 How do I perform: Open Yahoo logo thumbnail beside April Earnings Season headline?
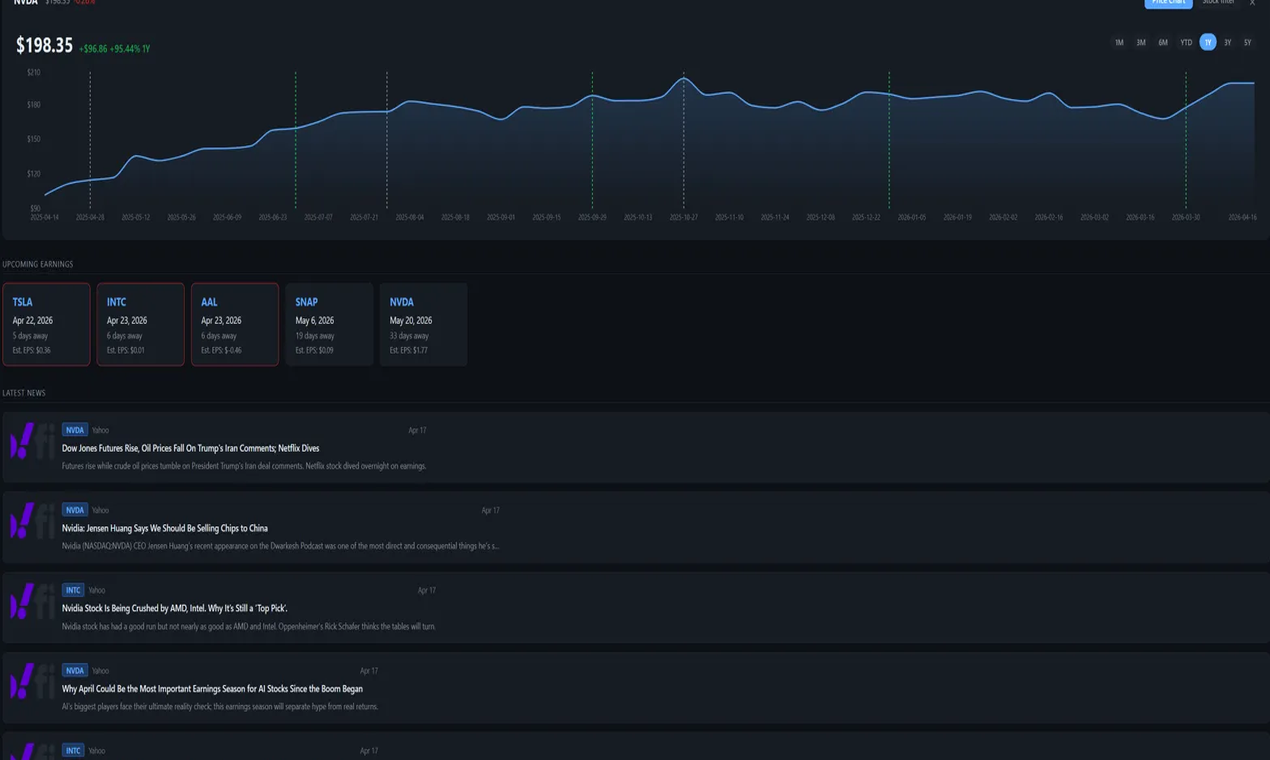tap(32, 682)
